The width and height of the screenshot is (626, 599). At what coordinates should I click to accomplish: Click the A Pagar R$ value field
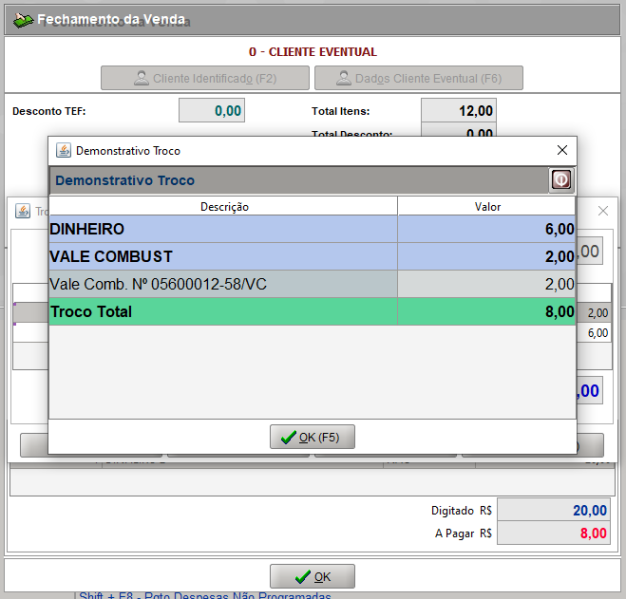pos(553,533)
